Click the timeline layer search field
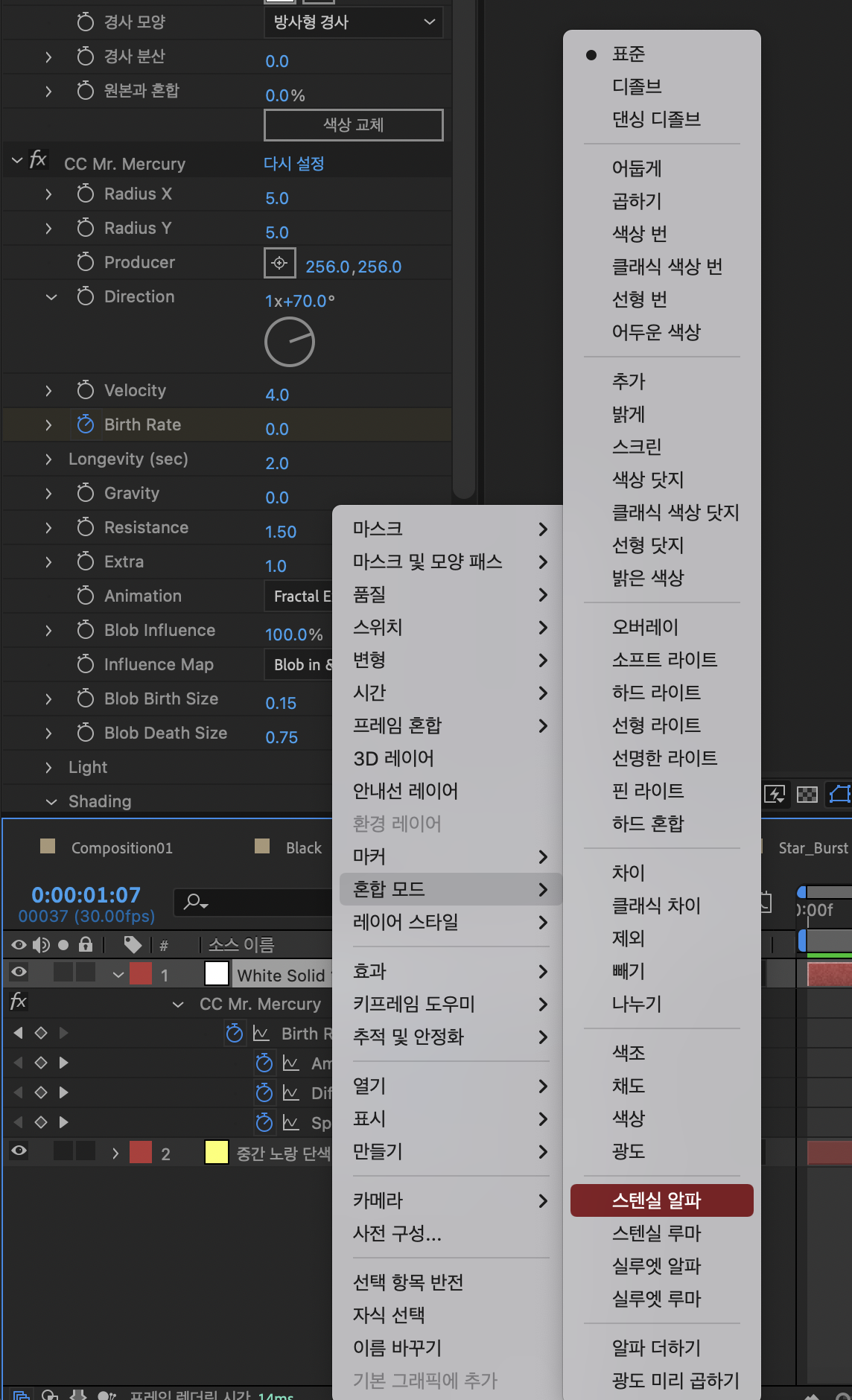The height and width of the screenshot is (1400, 852). coord(253,902)
